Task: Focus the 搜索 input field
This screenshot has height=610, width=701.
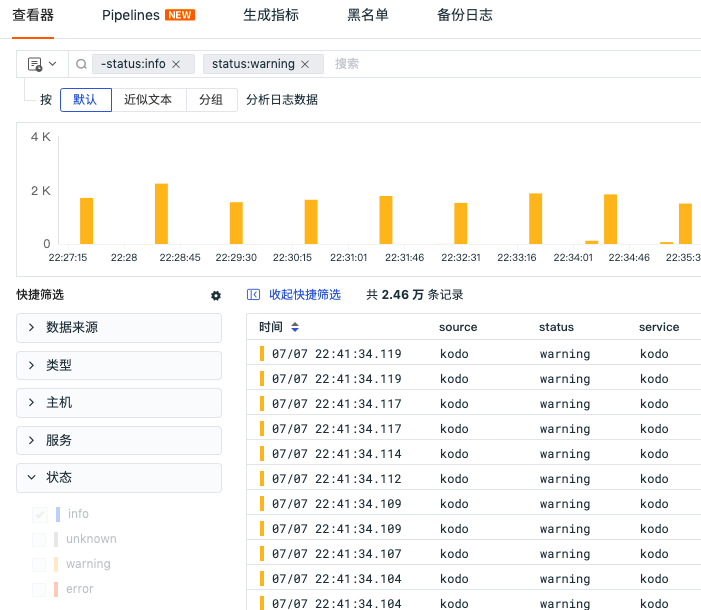Action: pyautogui.click(x=514, y=64)
